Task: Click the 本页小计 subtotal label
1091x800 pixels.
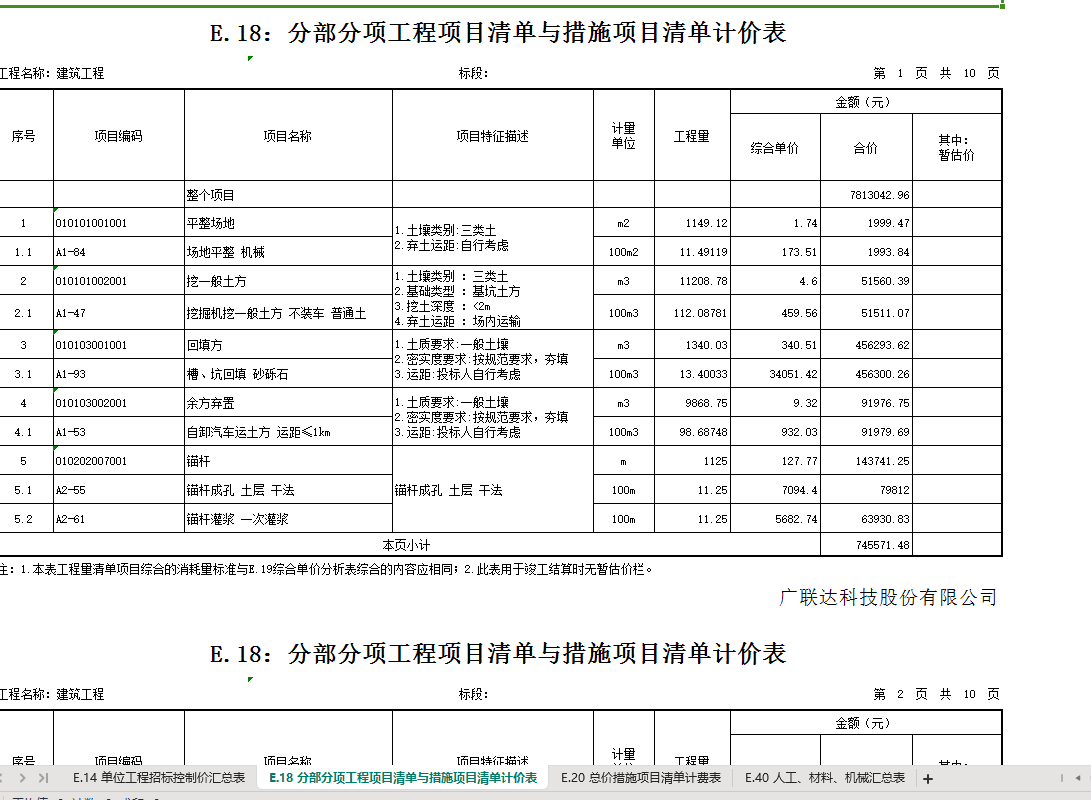Action: pos(406,545)
